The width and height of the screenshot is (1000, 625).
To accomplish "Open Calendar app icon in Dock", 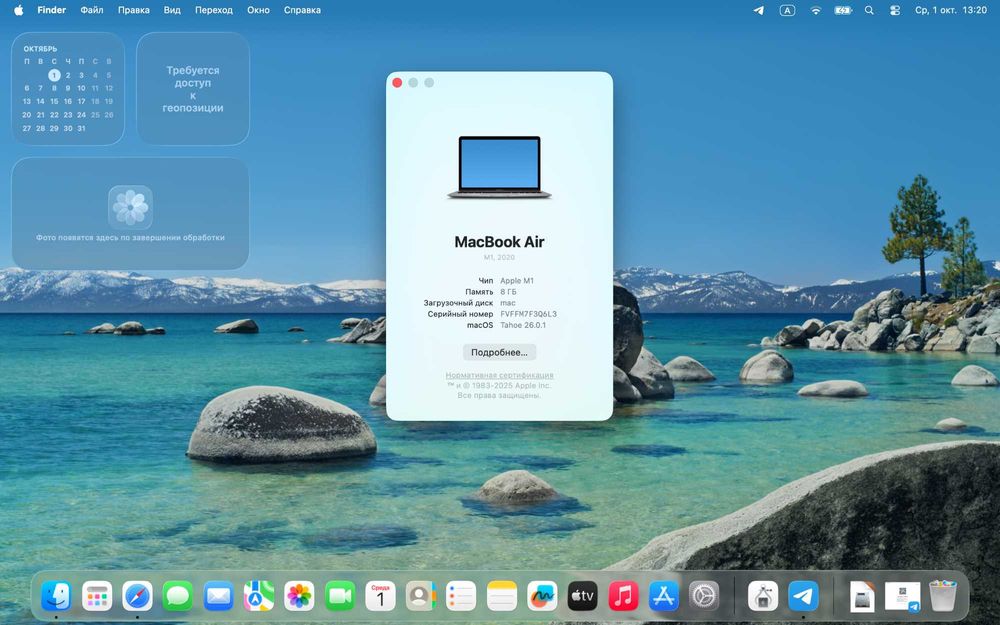I will pos(380,596).
